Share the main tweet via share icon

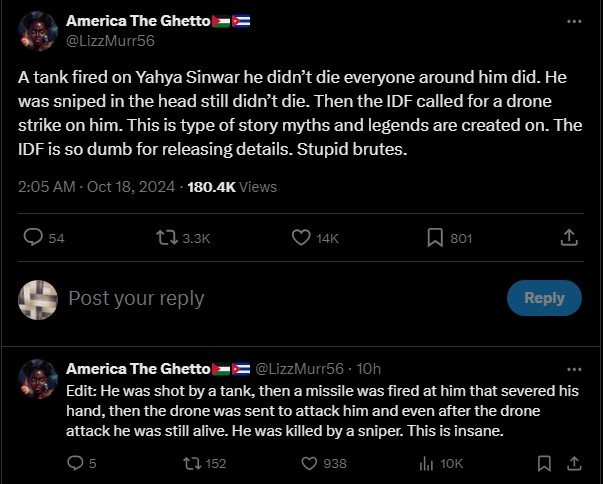point(568,237)
